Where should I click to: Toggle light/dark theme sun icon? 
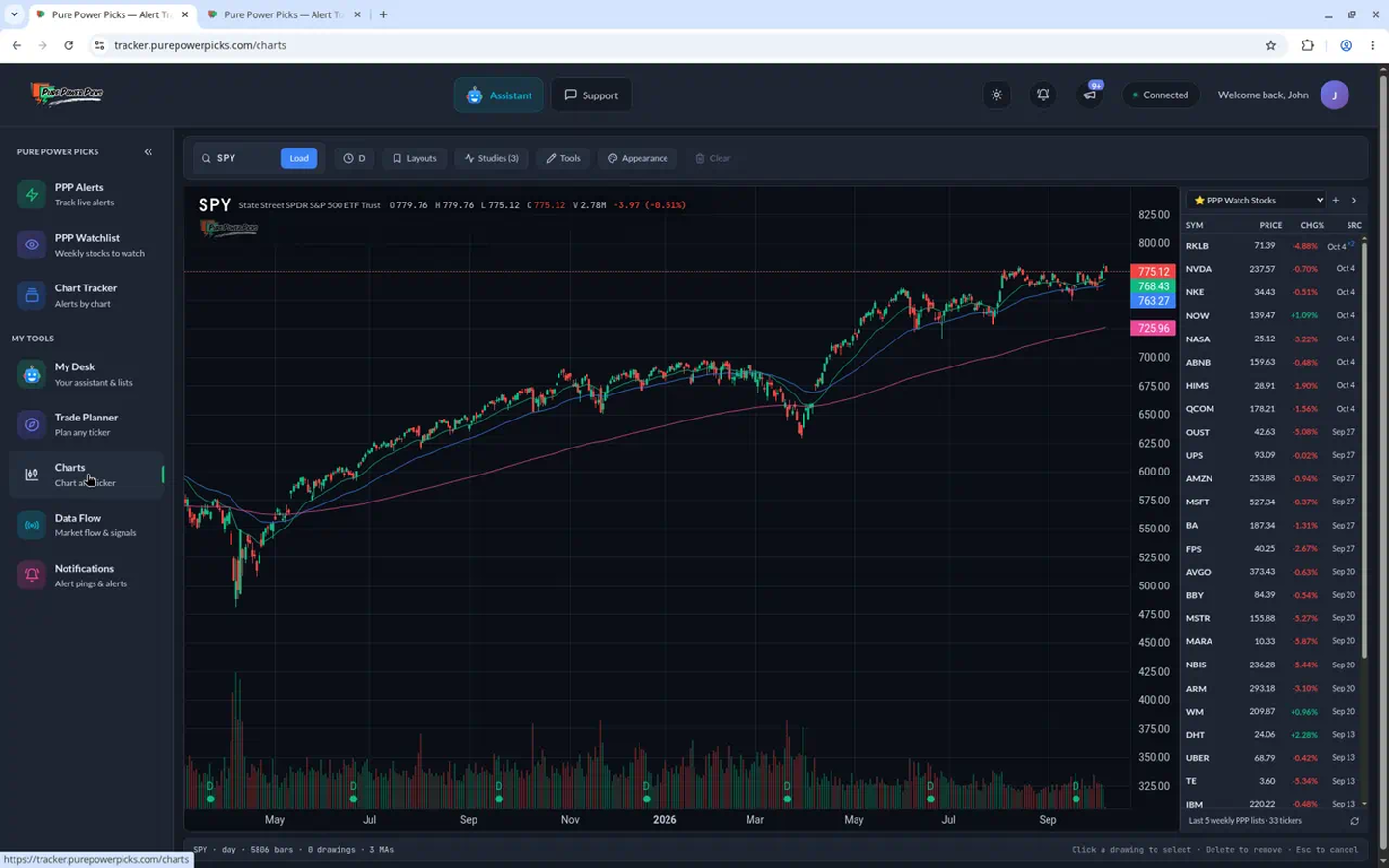(996, 95)
